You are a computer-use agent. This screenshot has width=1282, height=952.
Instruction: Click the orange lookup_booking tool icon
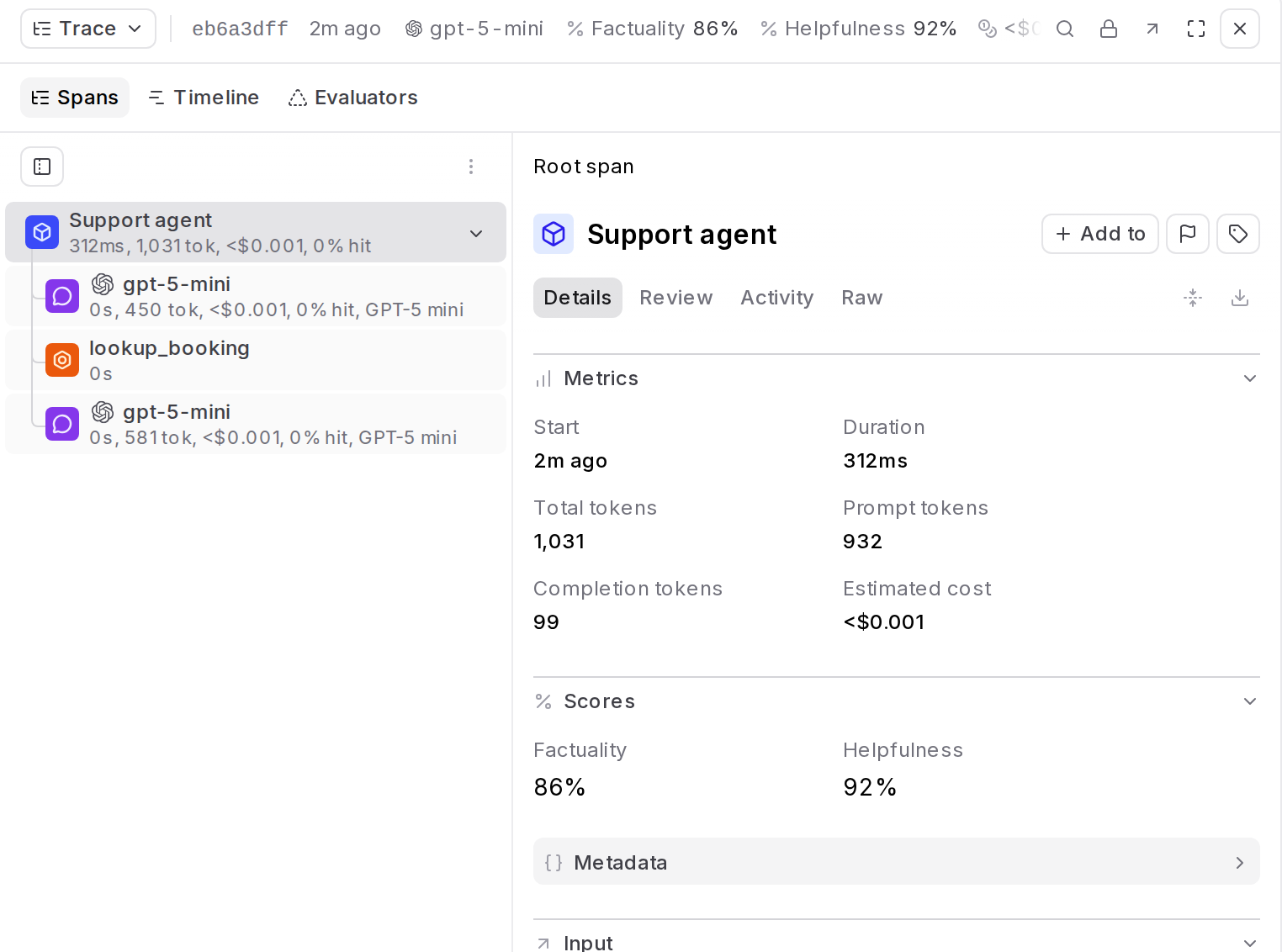pyautogui.click(x=62, y=360)
